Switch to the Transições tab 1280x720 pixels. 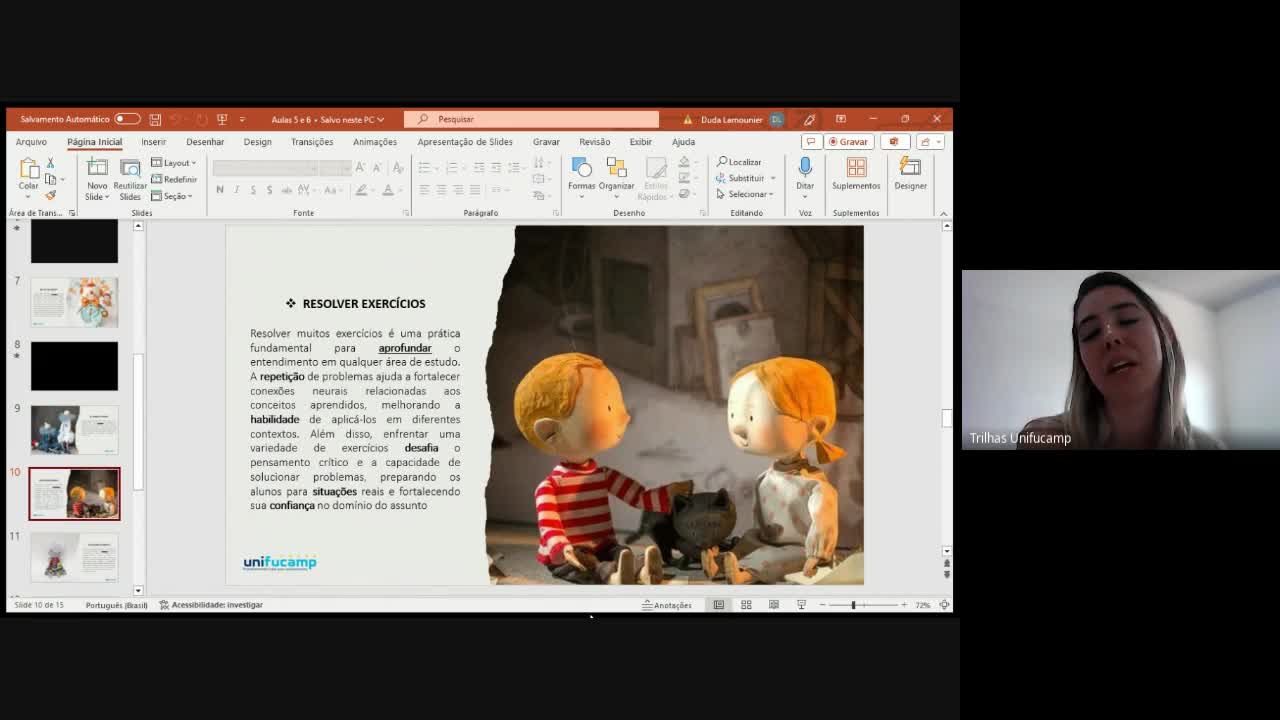312,142
